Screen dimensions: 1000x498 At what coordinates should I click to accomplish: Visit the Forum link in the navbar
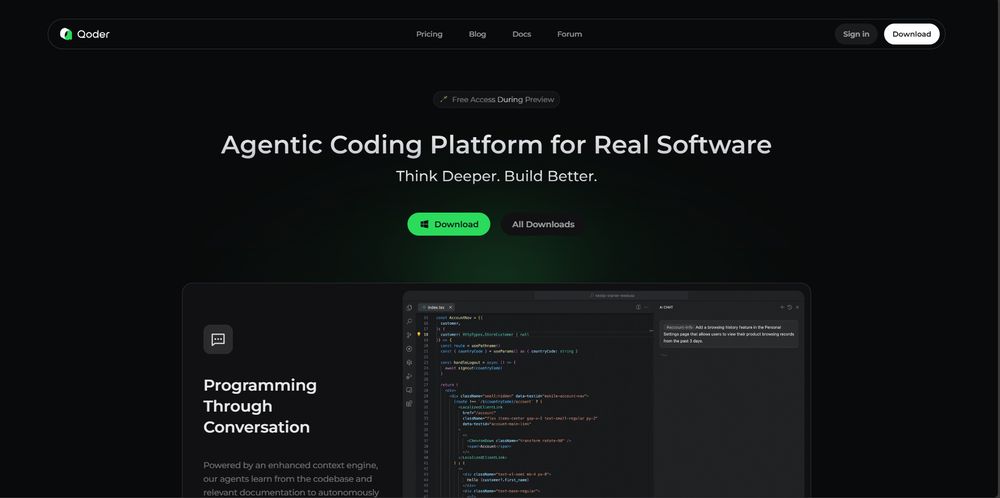pos(569,34)
